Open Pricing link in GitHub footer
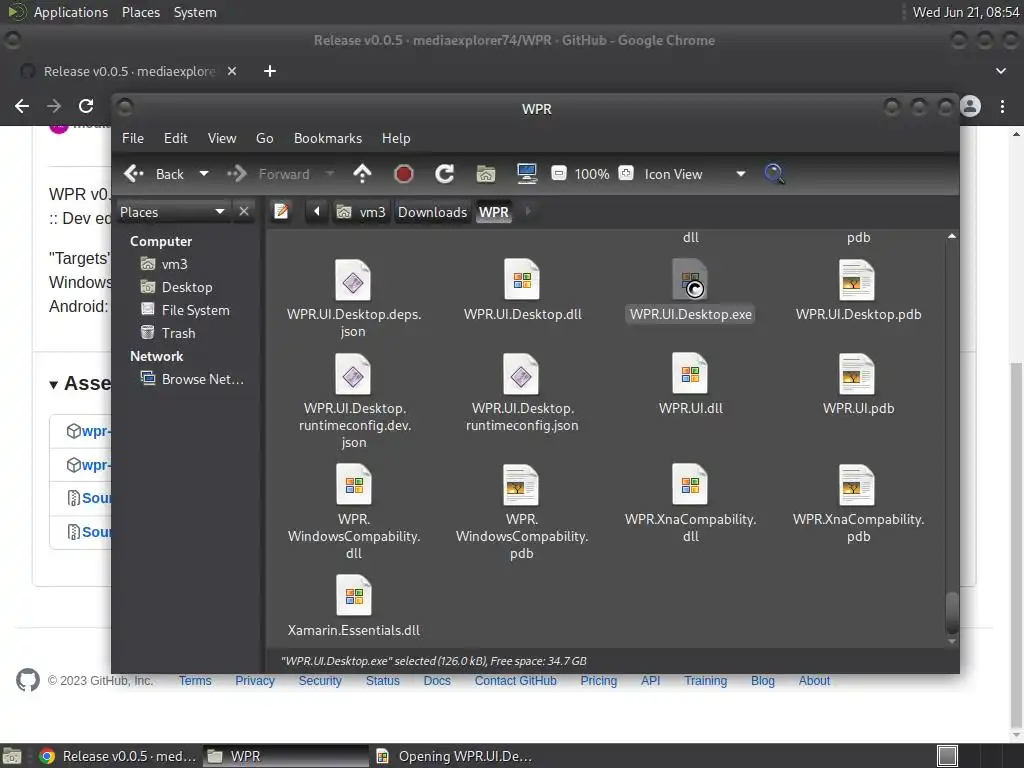The height and width of the screenshot is (768, 1024). [598, 680]
